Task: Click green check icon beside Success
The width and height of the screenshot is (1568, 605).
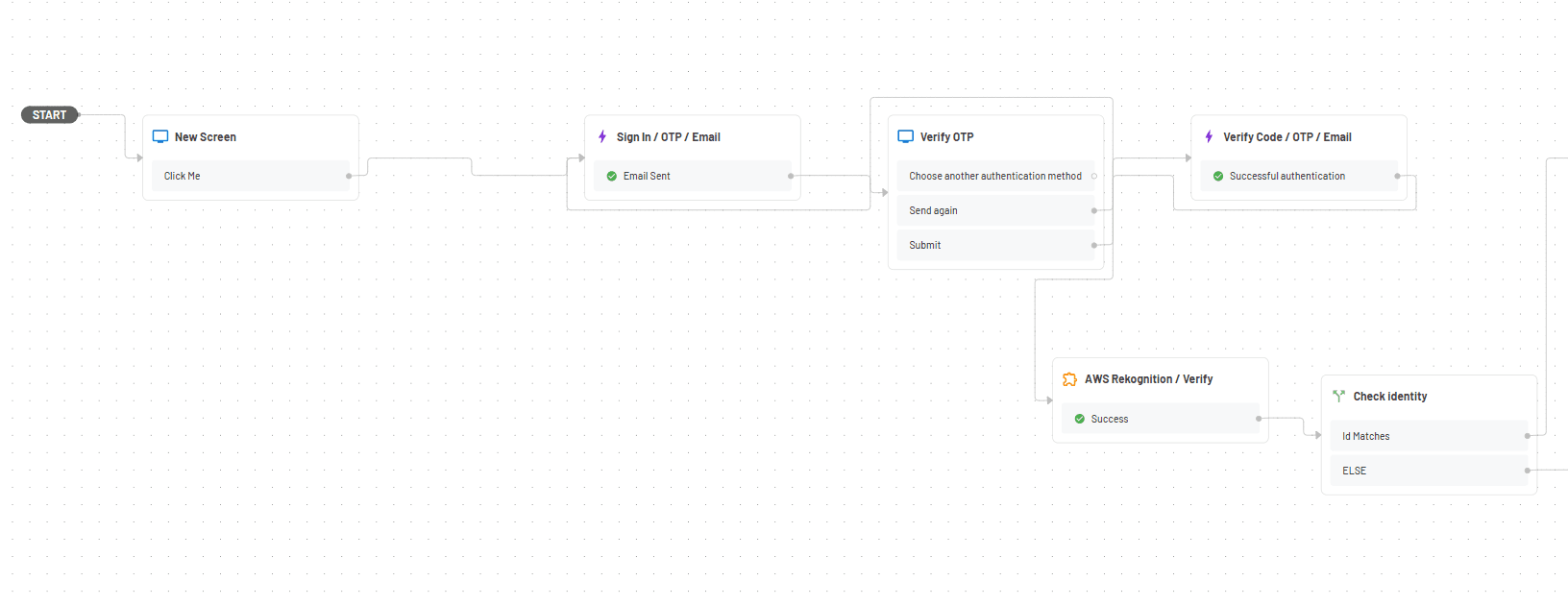Action: click(1080, 419)
